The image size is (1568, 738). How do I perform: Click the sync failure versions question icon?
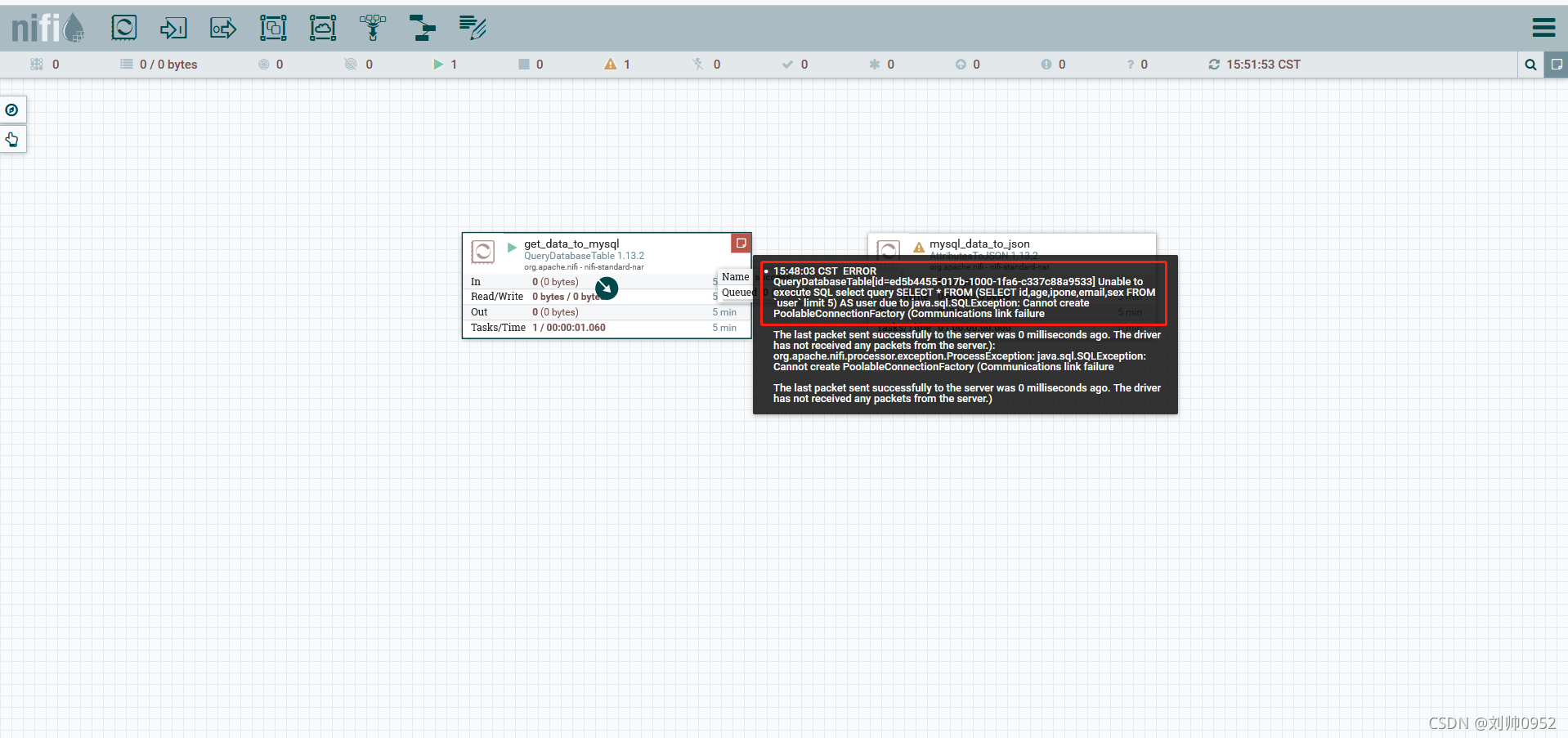click(1131, 65)
